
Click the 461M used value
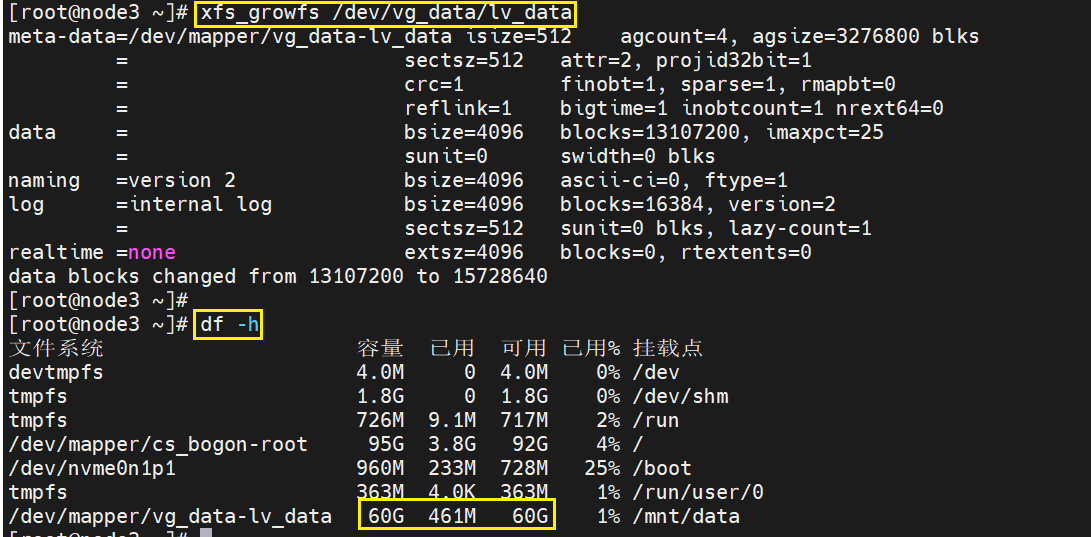(x=452, y=516)
